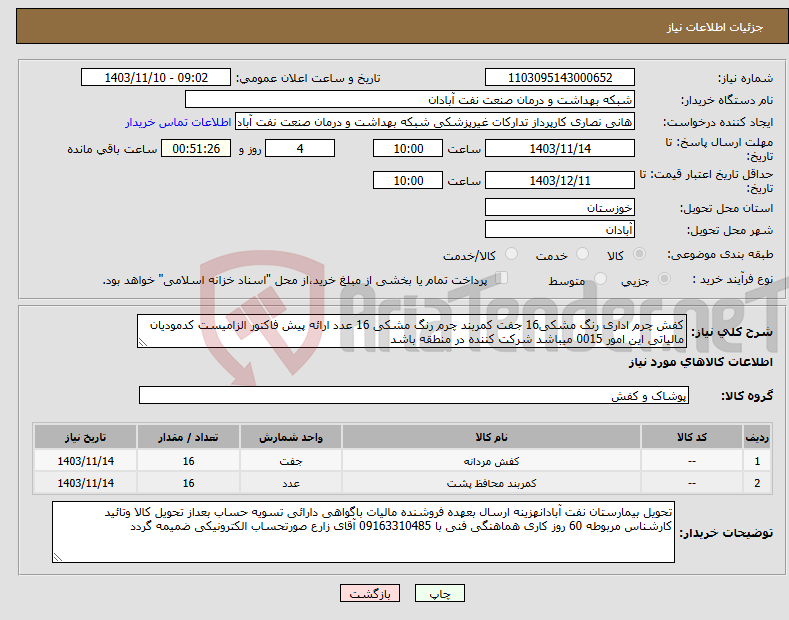The height and width of the screenshot is (620, 789).
Task: Click need date 1403/11/14 in row 1
Action: (x=86, y=461)
